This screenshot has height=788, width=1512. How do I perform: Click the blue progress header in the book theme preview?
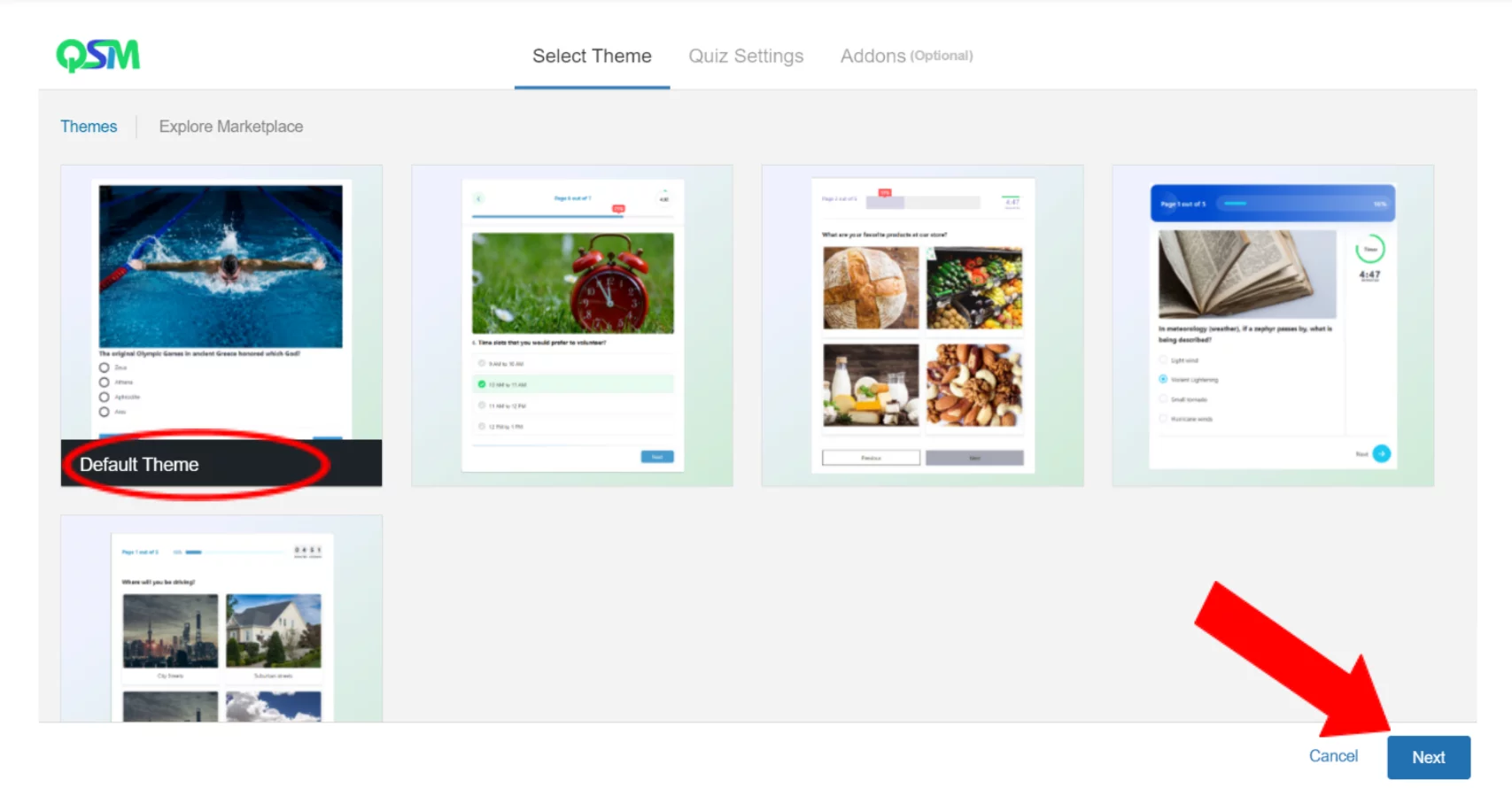tap(1272, 204)
